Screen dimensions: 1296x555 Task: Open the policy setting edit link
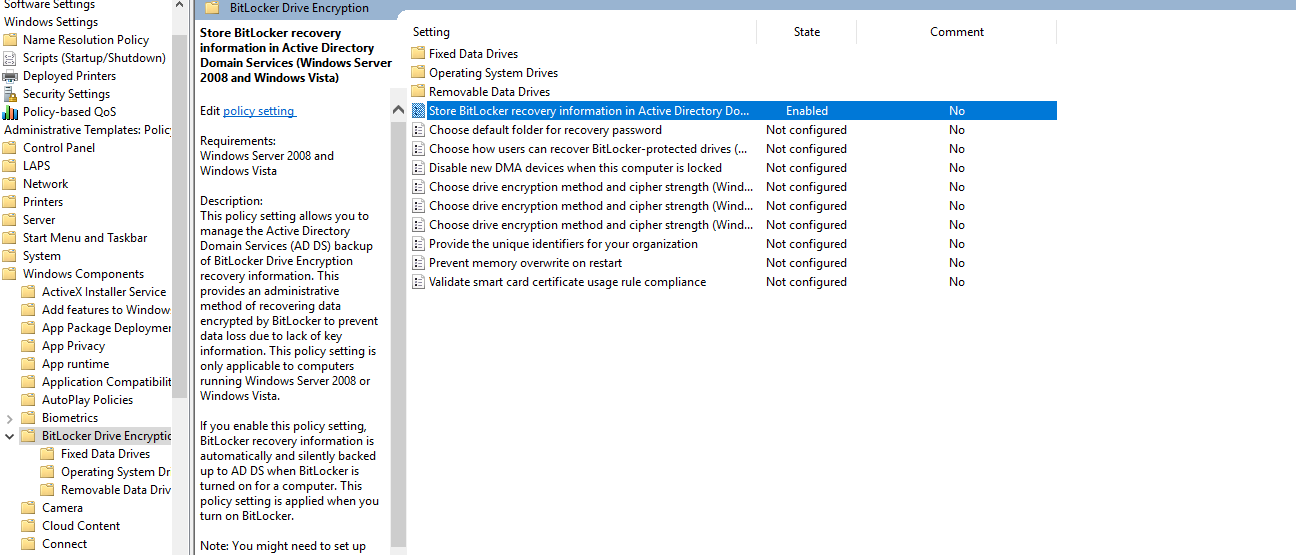point(259,111)
